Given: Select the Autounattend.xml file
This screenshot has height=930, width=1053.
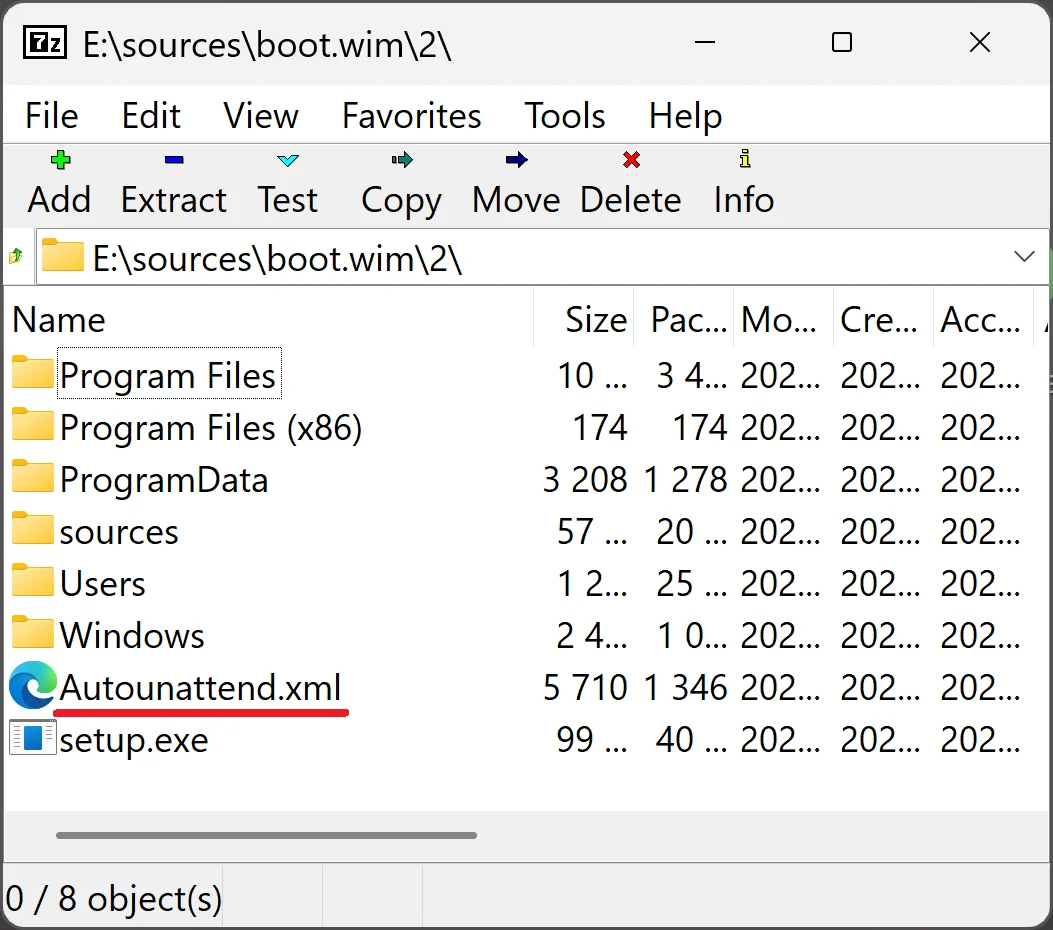Looking at the screenshot, I should (200, 688).
